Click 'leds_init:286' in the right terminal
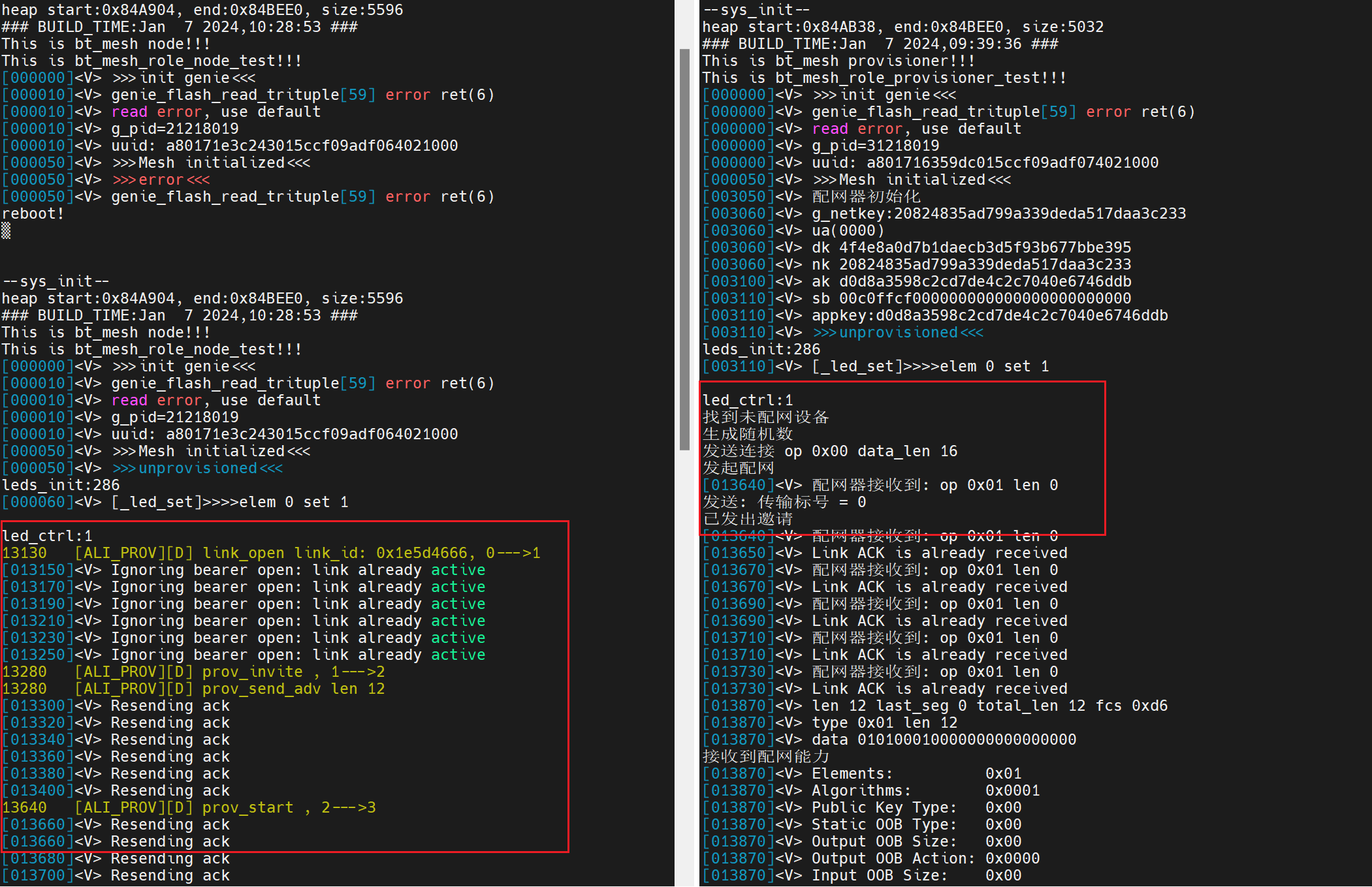 click(761, 349)
